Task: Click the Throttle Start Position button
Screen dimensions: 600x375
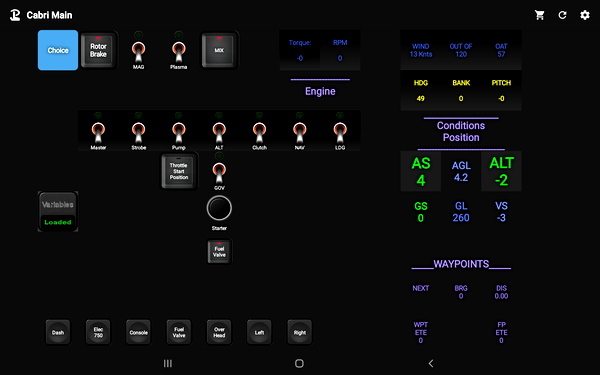Action: (179, 171)
